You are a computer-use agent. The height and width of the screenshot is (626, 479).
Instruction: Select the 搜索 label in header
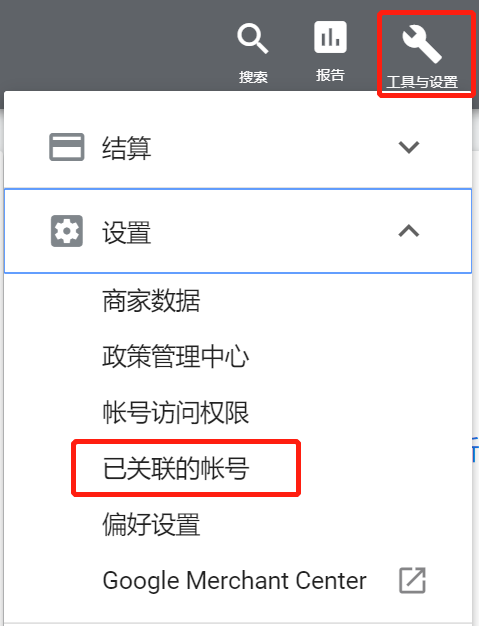pos(253,77)
